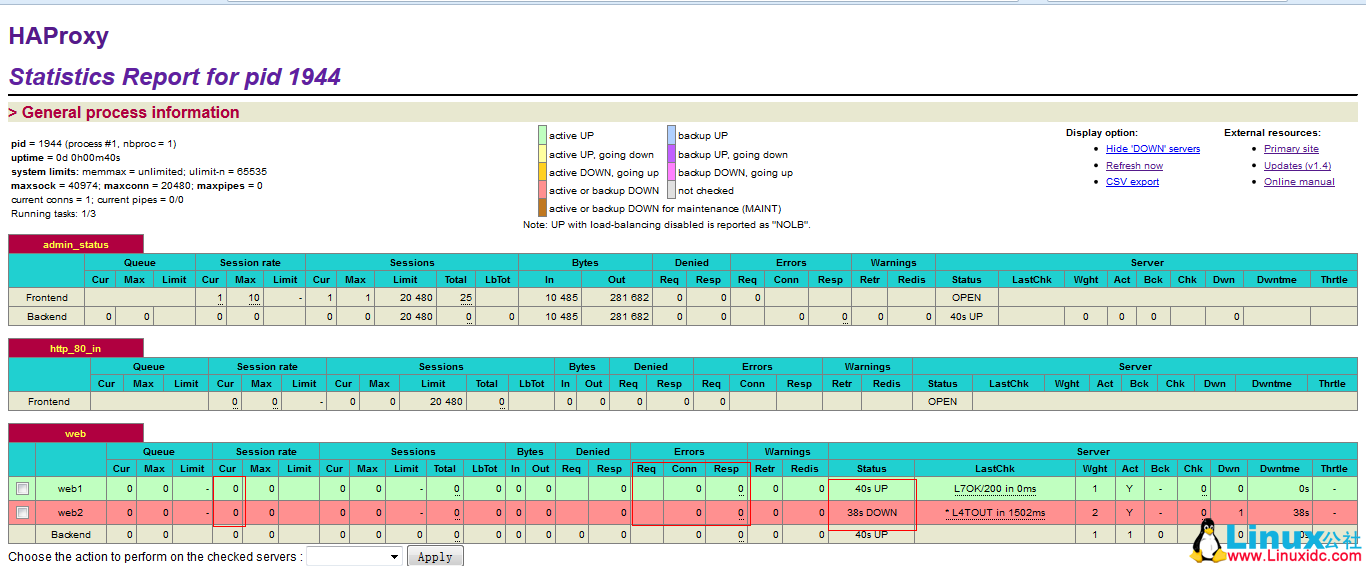The image size is (1366, 566).
Task: Click the web2 server name cell
Action: (x=70, y=513)
